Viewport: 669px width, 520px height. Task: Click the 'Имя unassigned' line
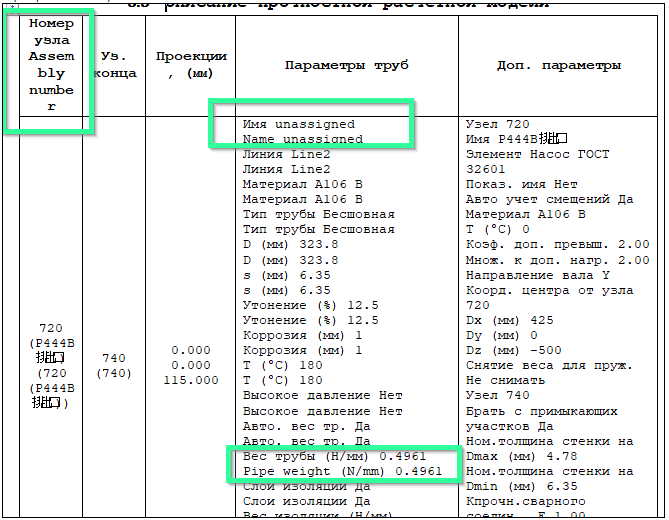pyautogui.click(x=298, y=125)
